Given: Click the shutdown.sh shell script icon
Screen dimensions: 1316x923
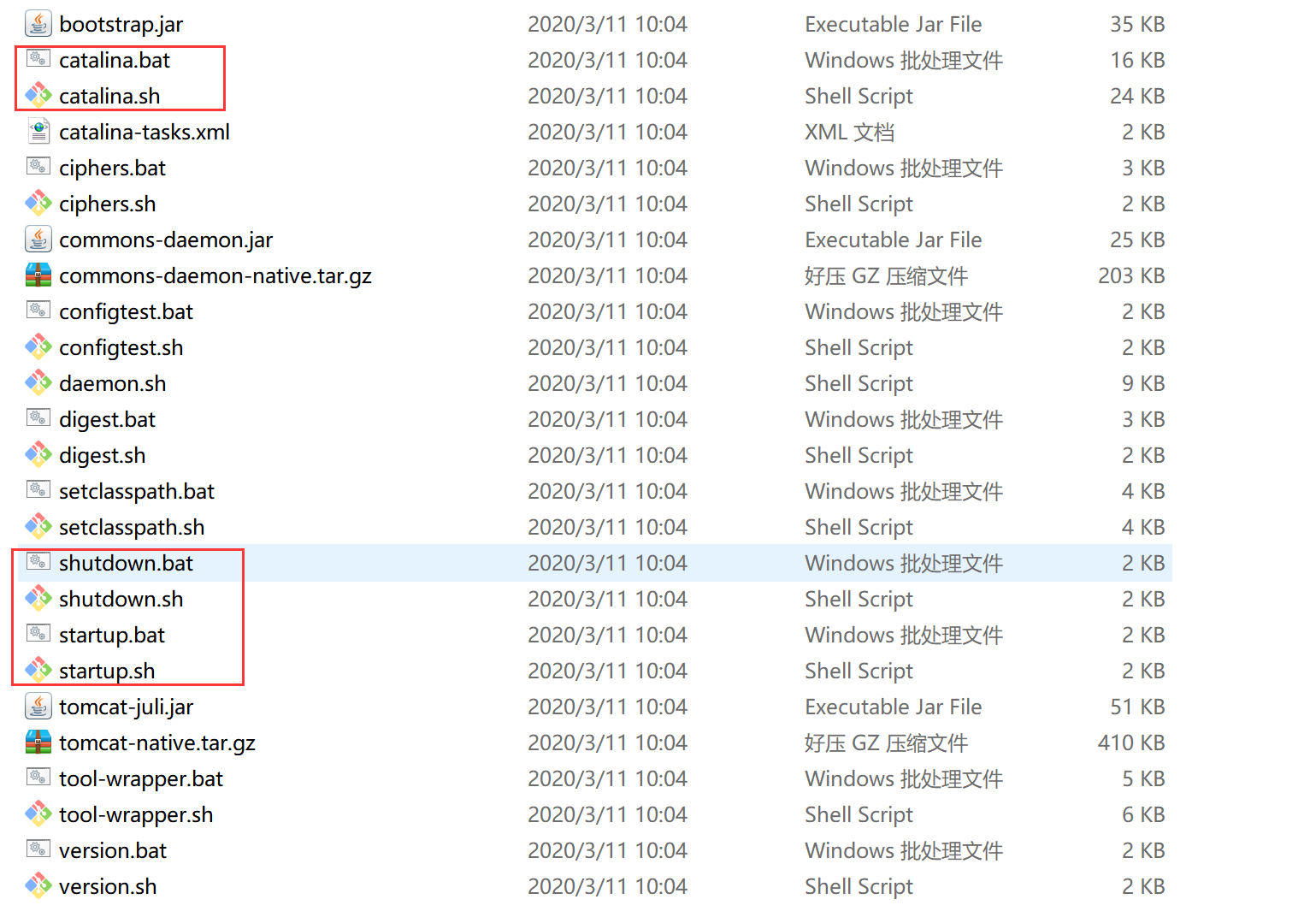Looking at the screenshot, I should 38,598.
